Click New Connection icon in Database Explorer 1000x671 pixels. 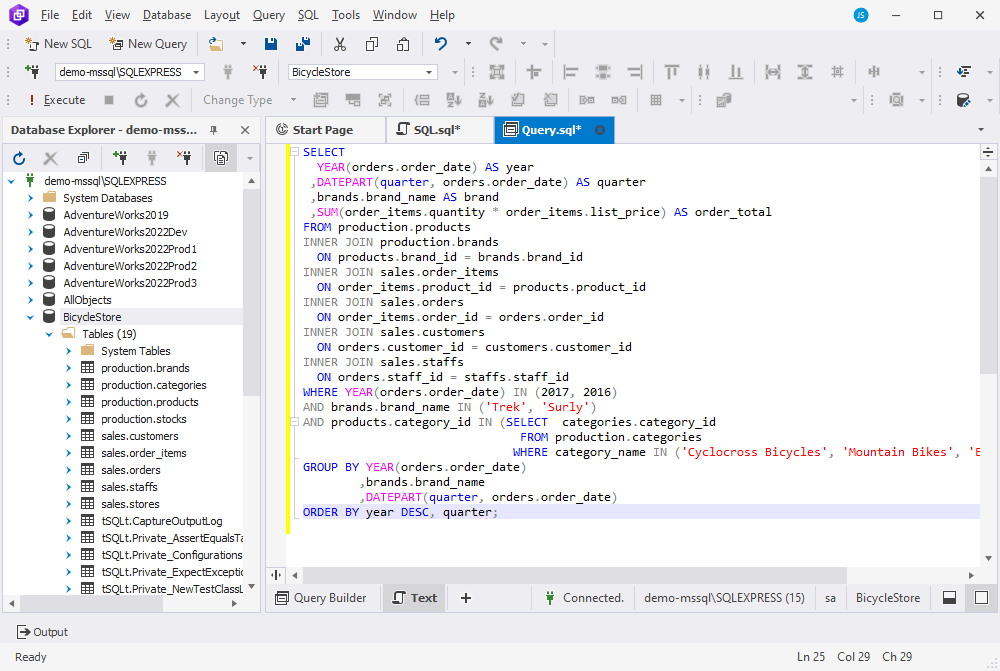coord(121,158)
